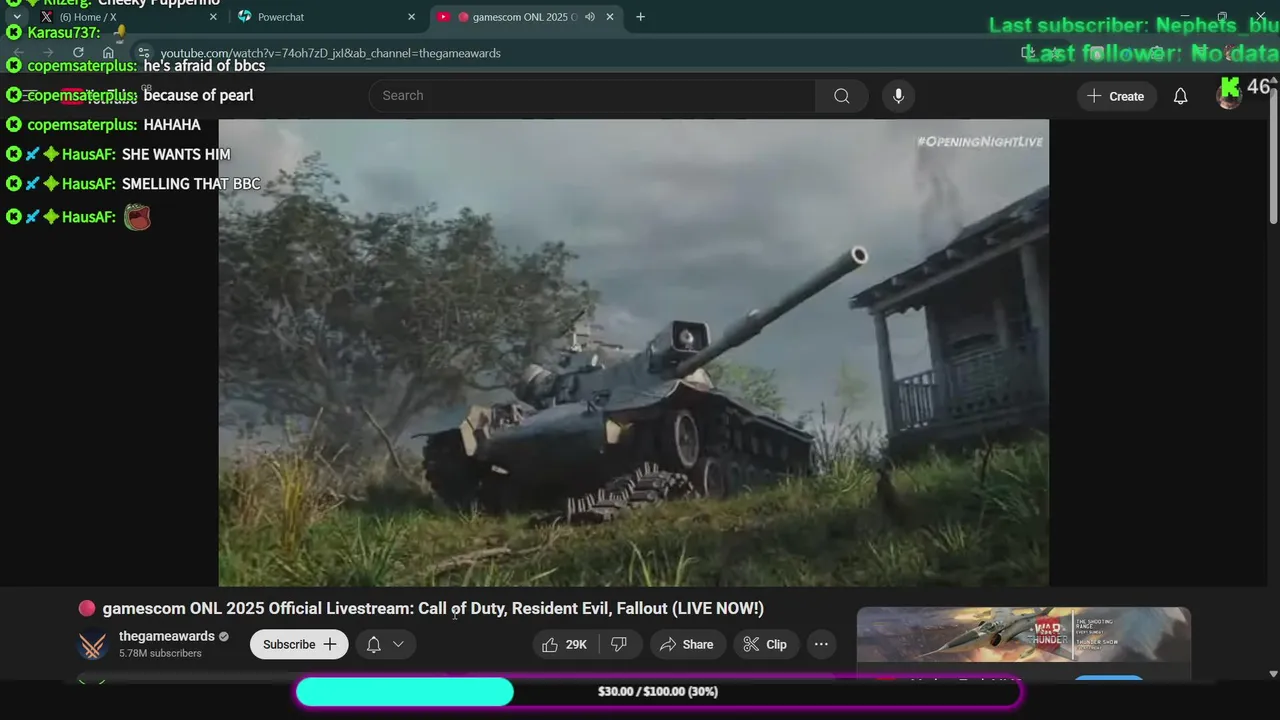This screenshot has width=1280, height=720.
Task: Open a new browser tab
Action: [640, 17]
